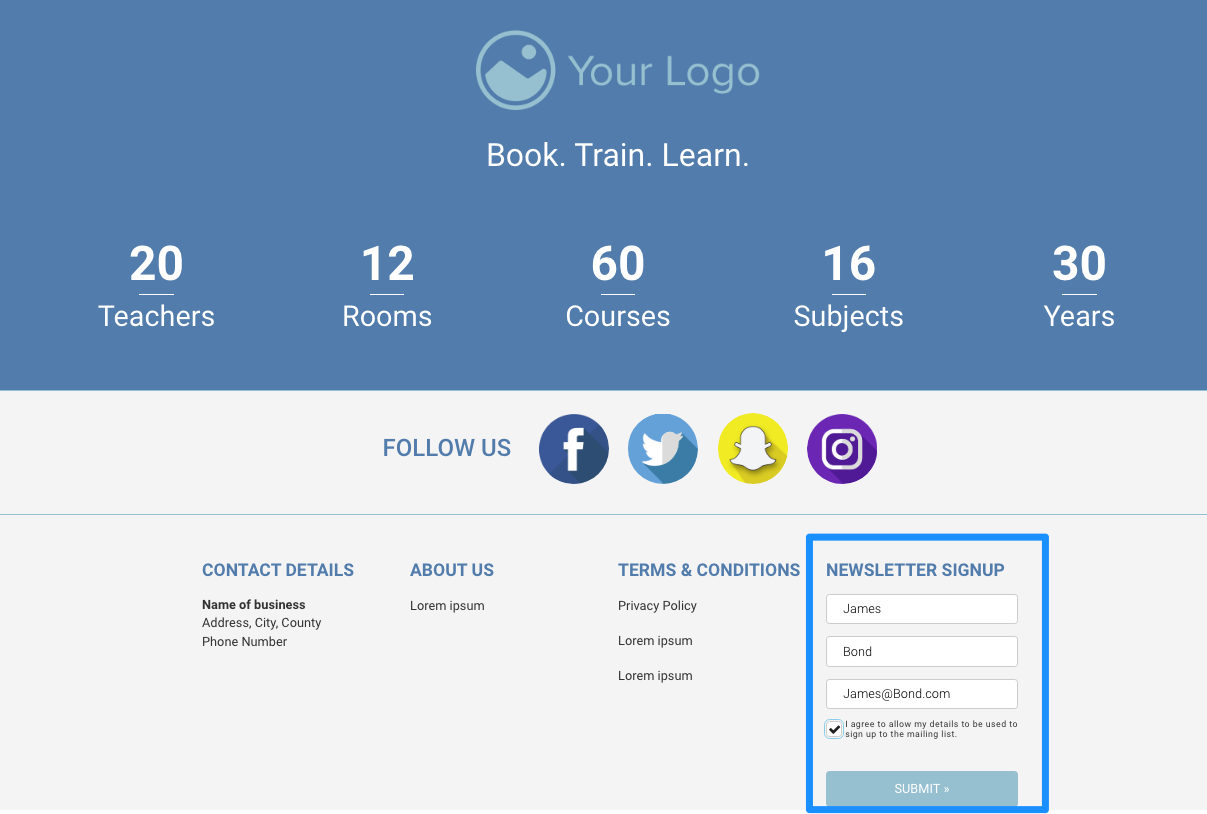Image resolution: width=1207 pixels, height=814 pixels.
Task: Click the last name field containing Bond
Action: (921, 651)
